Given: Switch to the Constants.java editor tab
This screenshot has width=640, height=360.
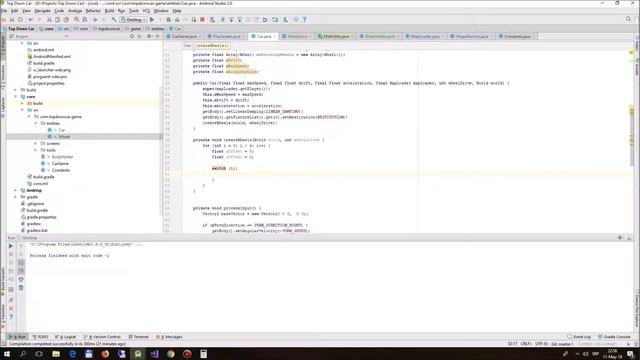Looking at the screenshot, I should tap(517, 36).
